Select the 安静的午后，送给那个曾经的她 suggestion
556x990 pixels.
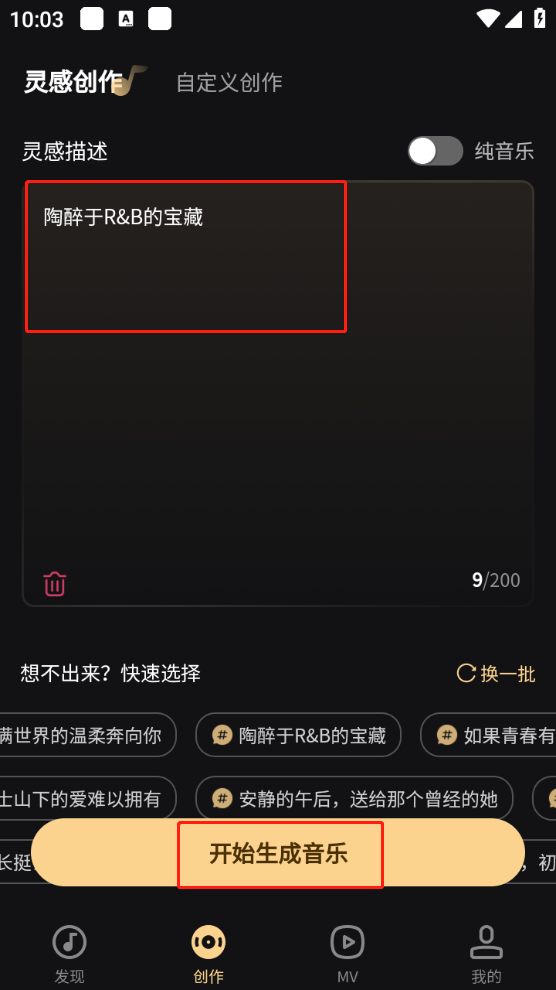pyautogui.click(x=354, y=799)
